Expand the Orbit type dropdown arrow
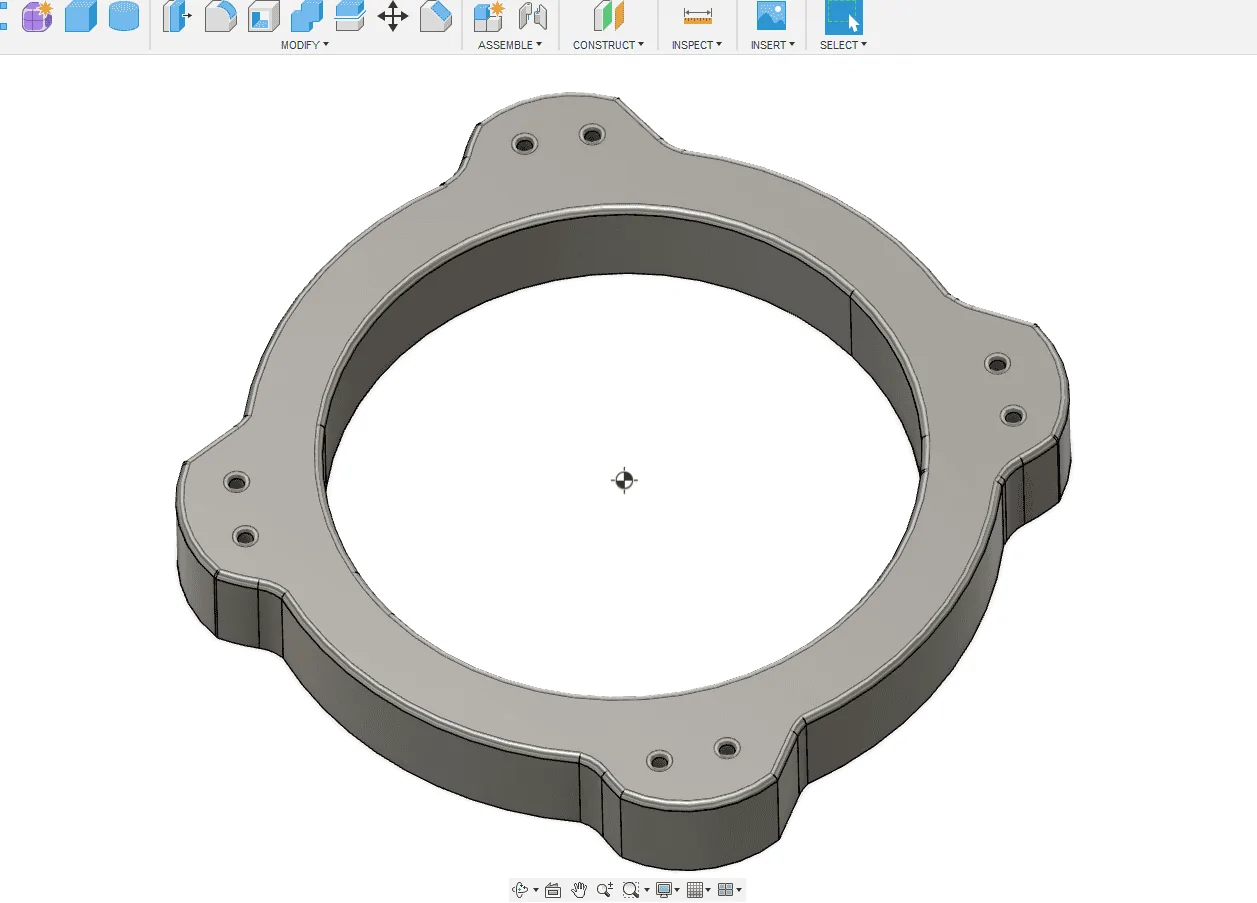 coord(536,890)
